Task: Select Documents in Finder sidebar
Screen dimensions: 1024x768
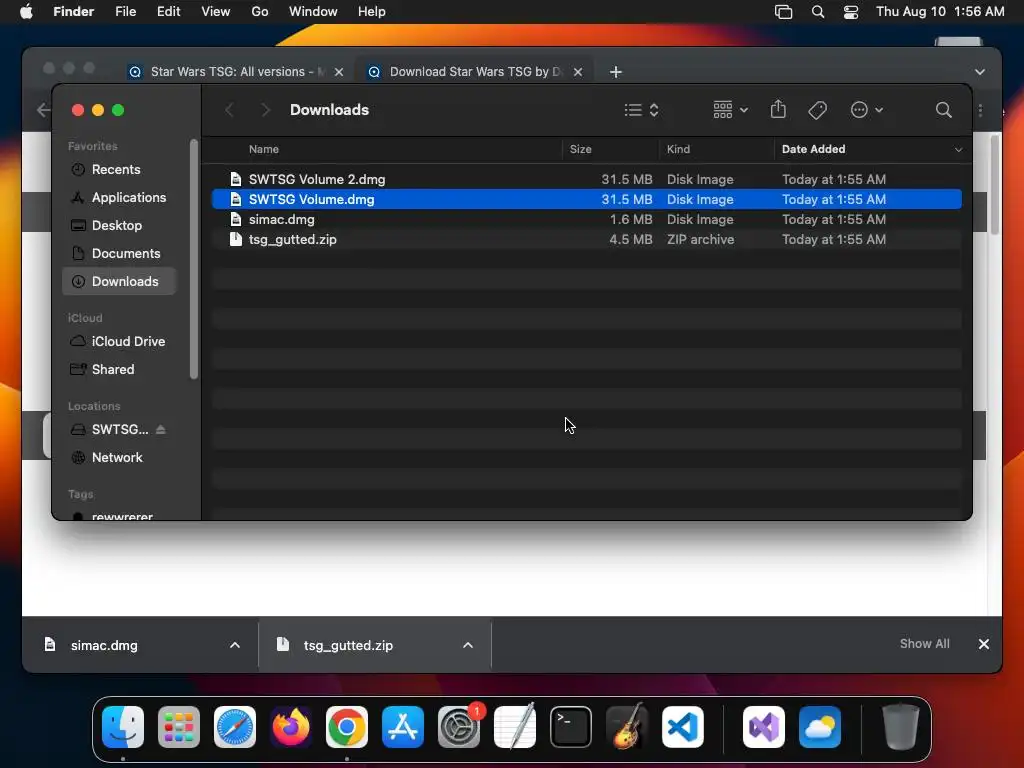Action: coord(119,253)
